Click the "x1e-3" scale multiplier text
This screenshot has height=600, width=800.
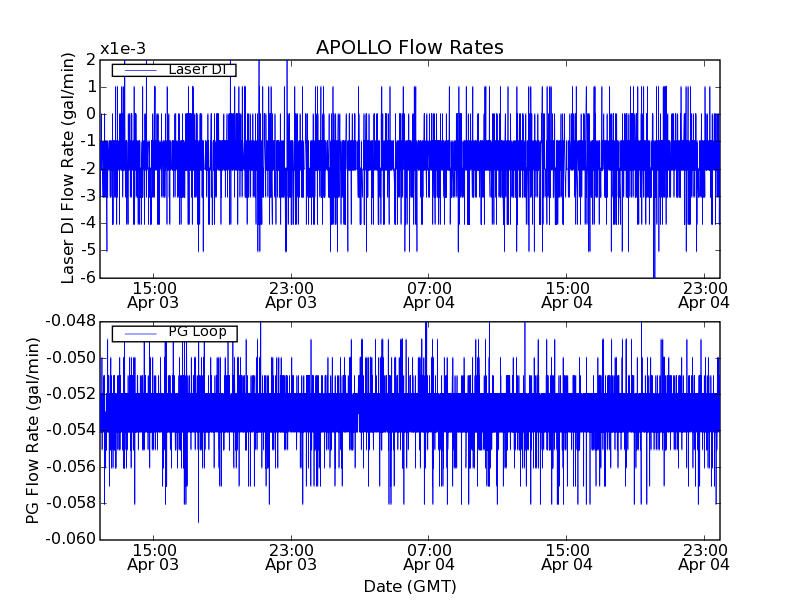click(123, 49)
